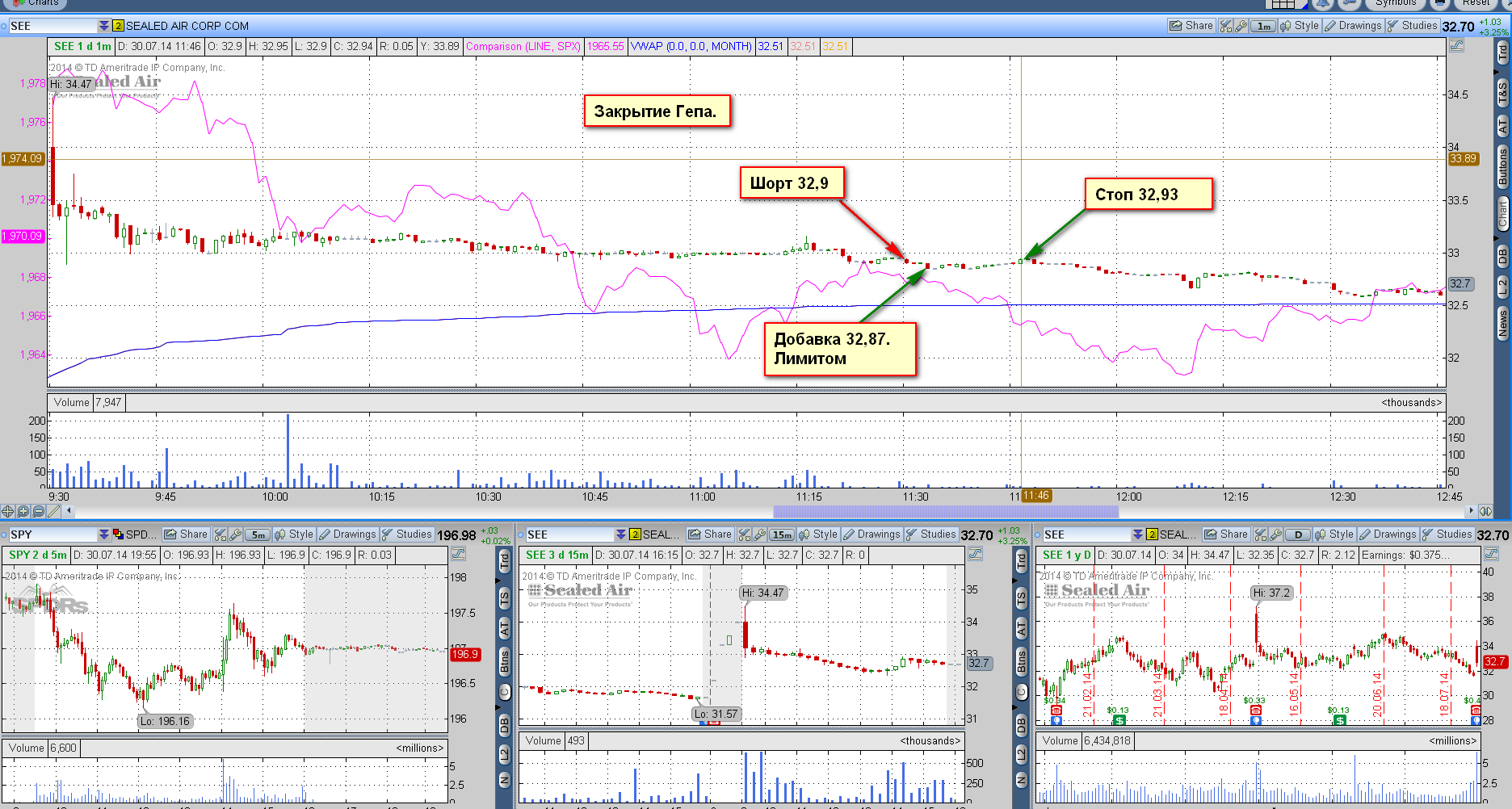This screenshot has width=1512, height=809.
Task: Open Style menu on main SEE chart
Action: pos(1300,26)
